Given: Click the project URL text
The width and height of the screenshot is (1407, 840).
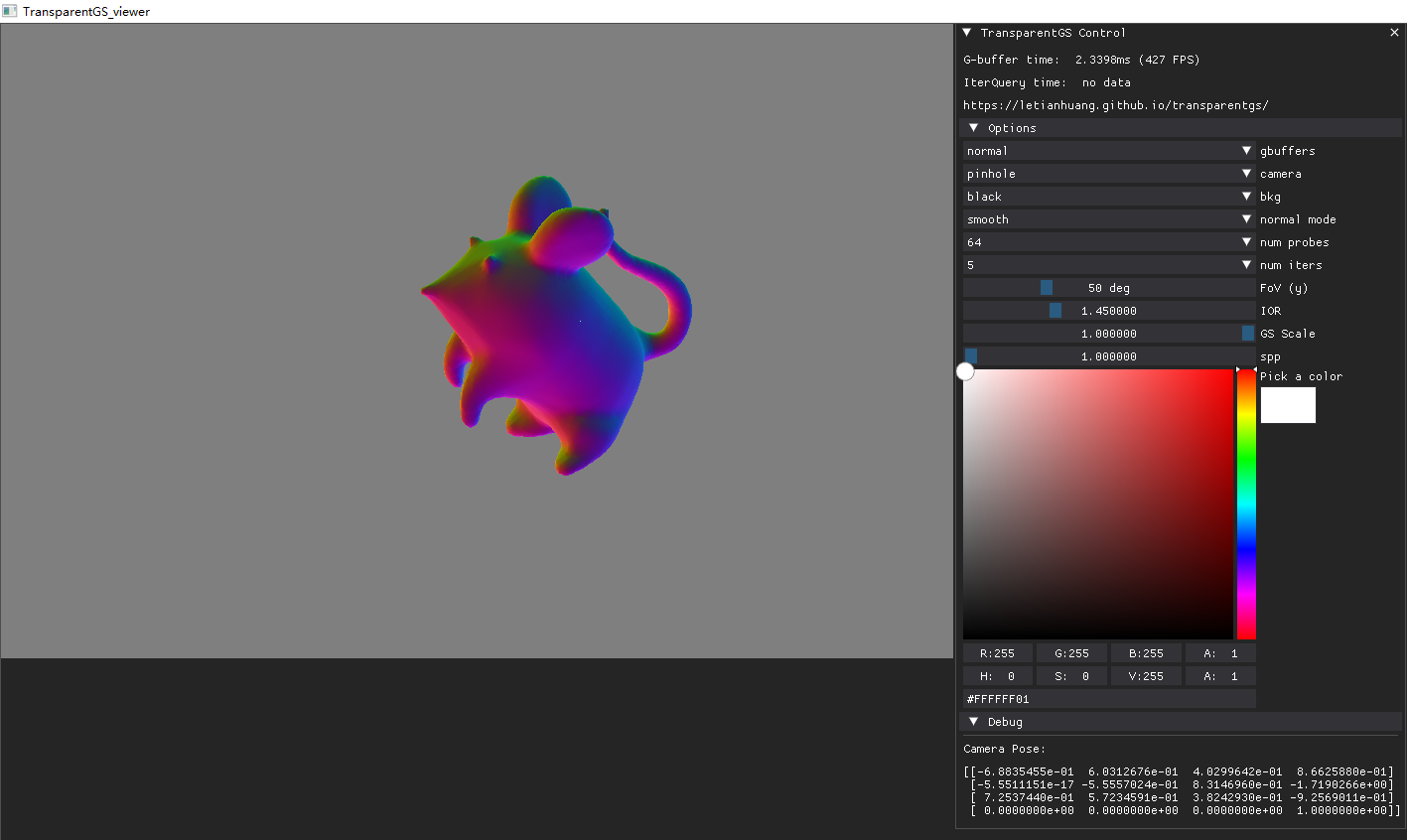Looking at the screenshot, I should pos(1116,105).
